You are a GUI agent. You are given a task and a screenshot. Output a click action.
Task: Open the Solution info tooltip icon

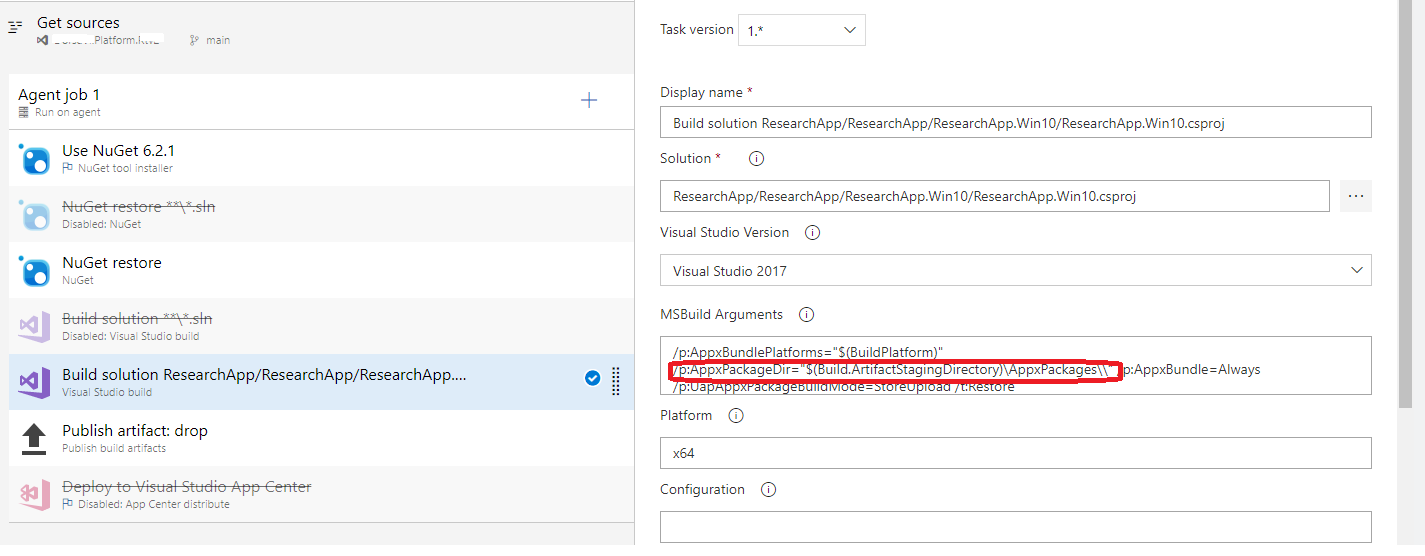tap(756, 159)
